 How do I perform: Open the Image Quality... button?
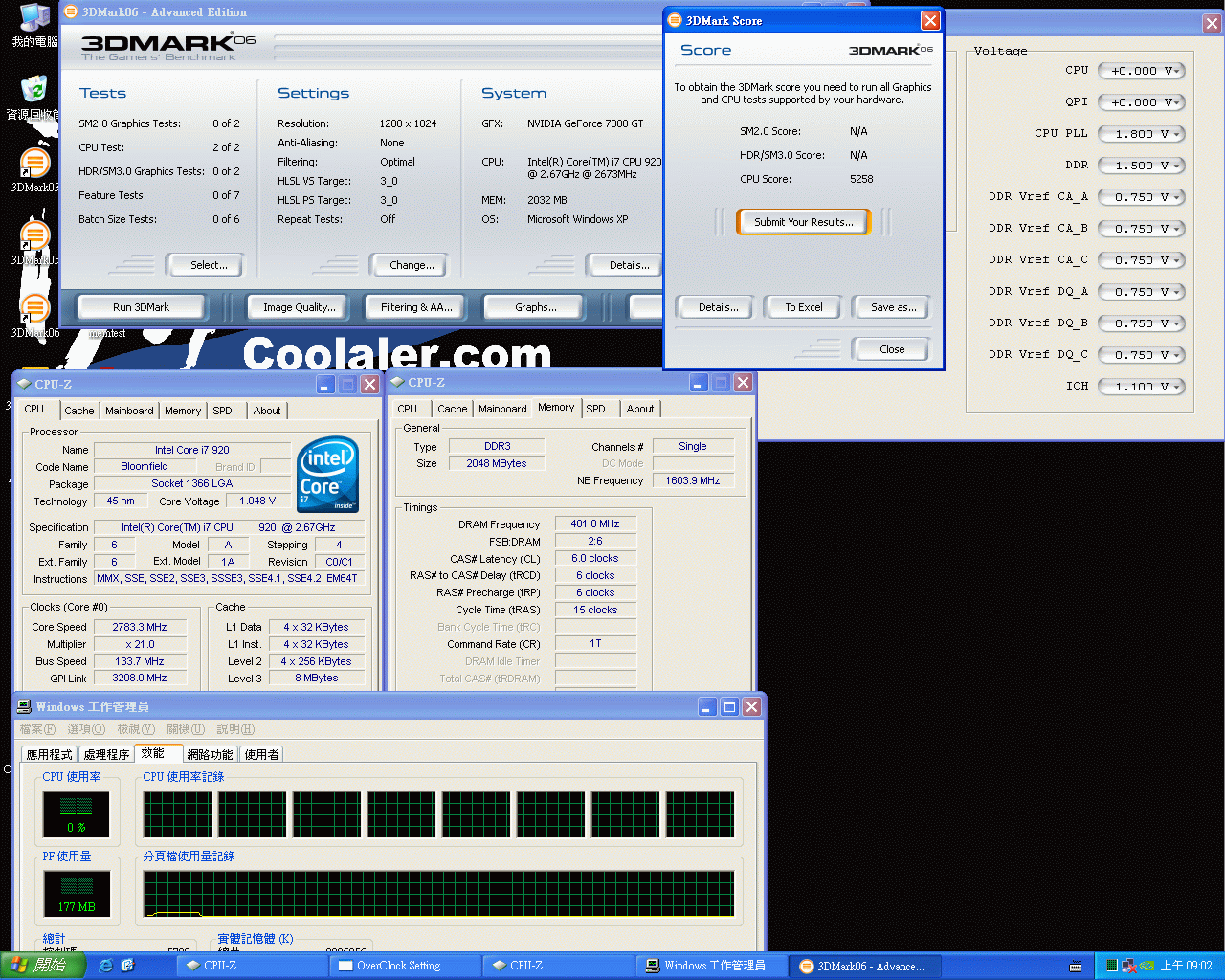[x=300, y=307]
